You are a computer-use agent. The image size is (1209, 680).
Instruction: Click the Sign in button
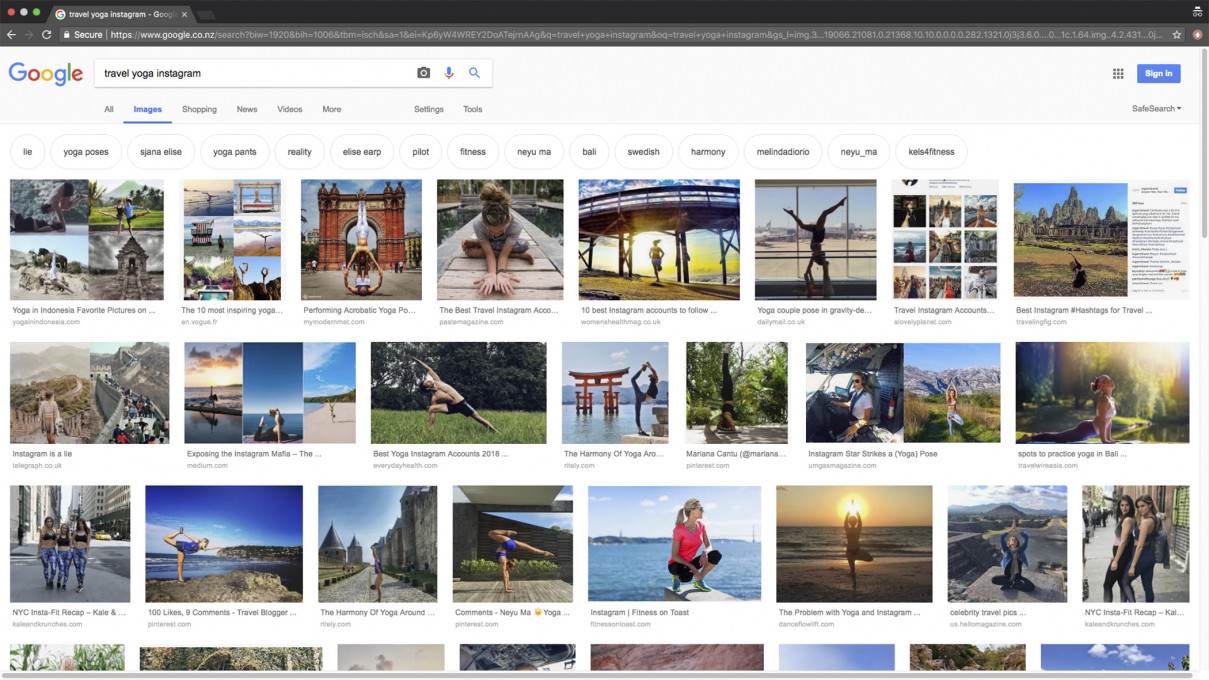tap(1159, 73)
